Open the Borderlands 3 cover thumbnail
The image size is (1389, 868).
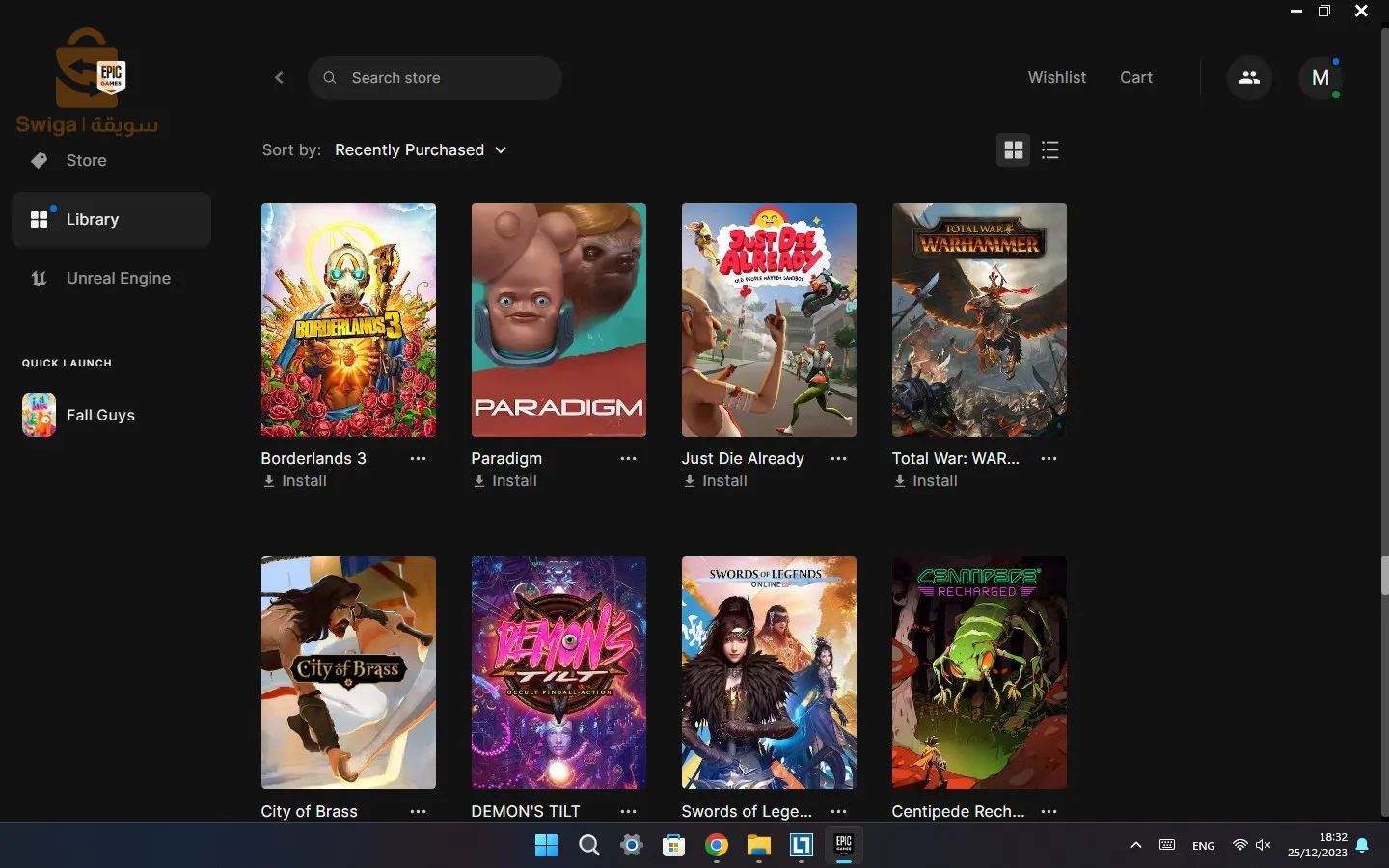[x=348, y=320]
